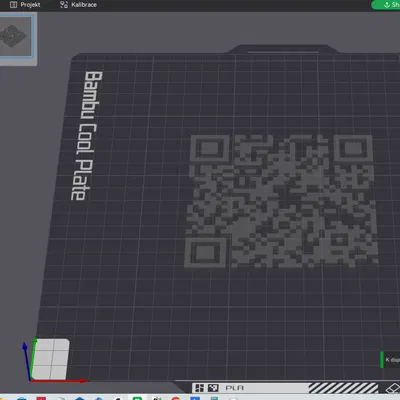Select the QR code model on the plate
The width and height of the screenshot is (400, 400).
(x=282, y=201)
